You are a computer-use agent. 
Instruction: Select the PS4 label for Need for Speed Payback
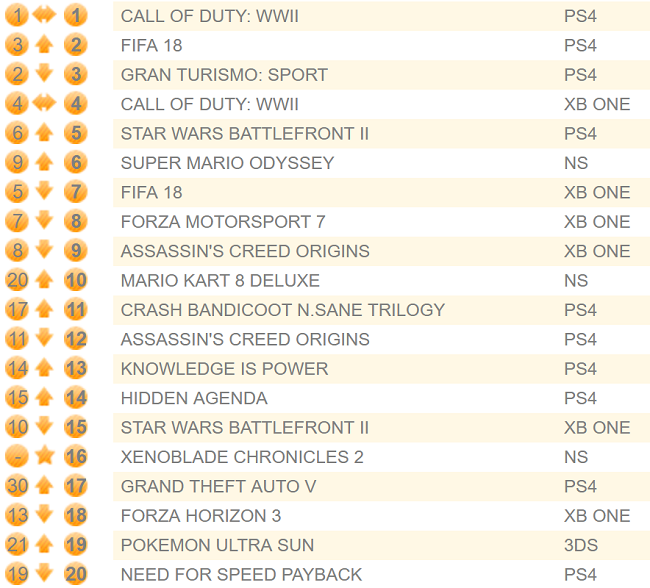[580, 575]
